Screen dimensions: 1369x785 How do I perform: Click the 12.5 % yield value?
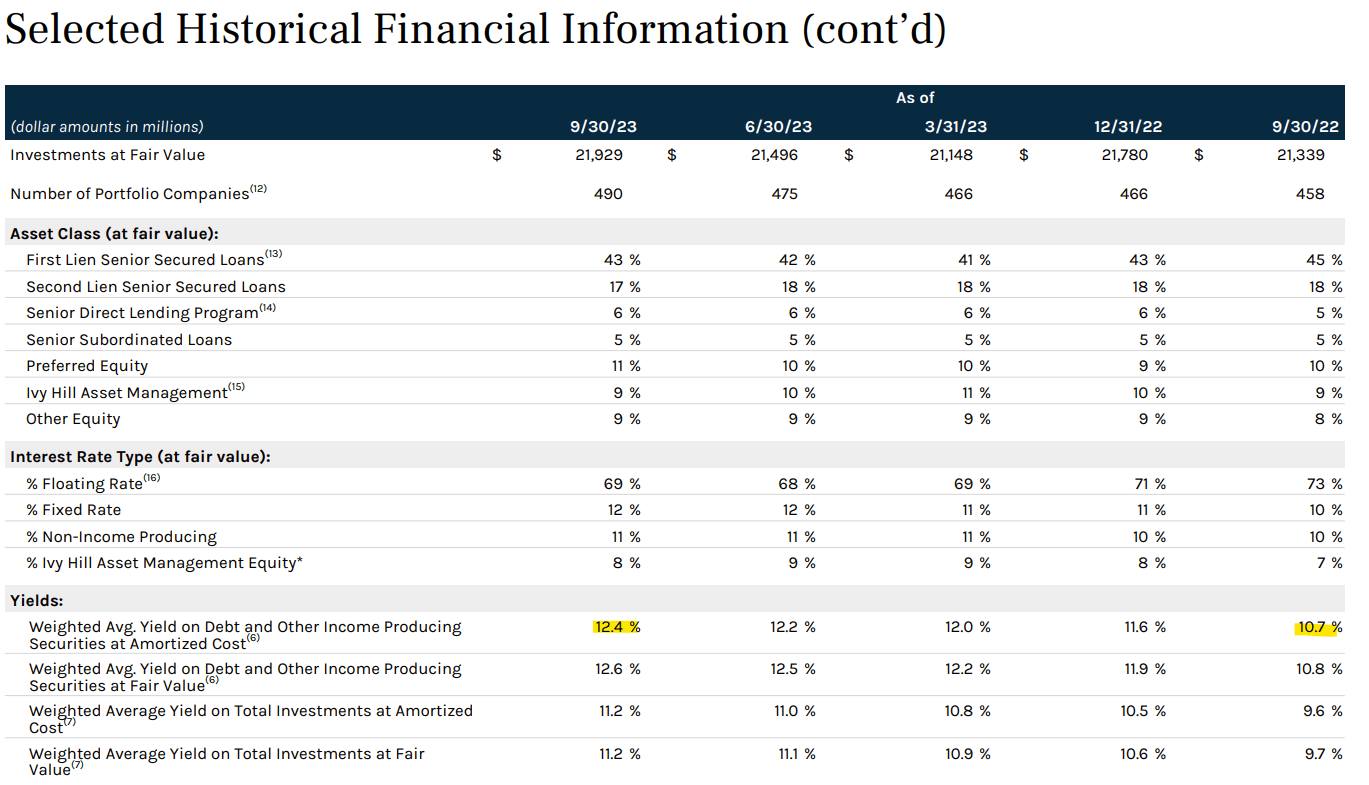(793, 669)
